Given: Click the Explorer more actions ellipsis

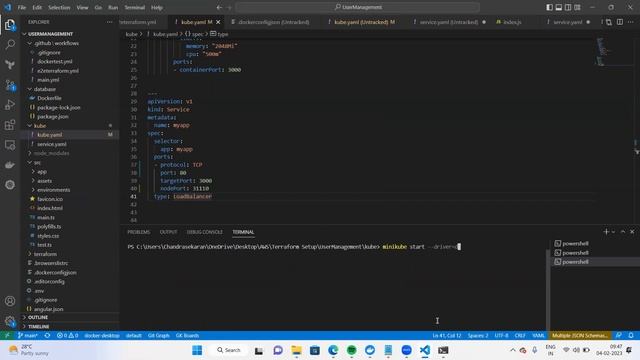Looking at the screenshot, I should point(109,22).
